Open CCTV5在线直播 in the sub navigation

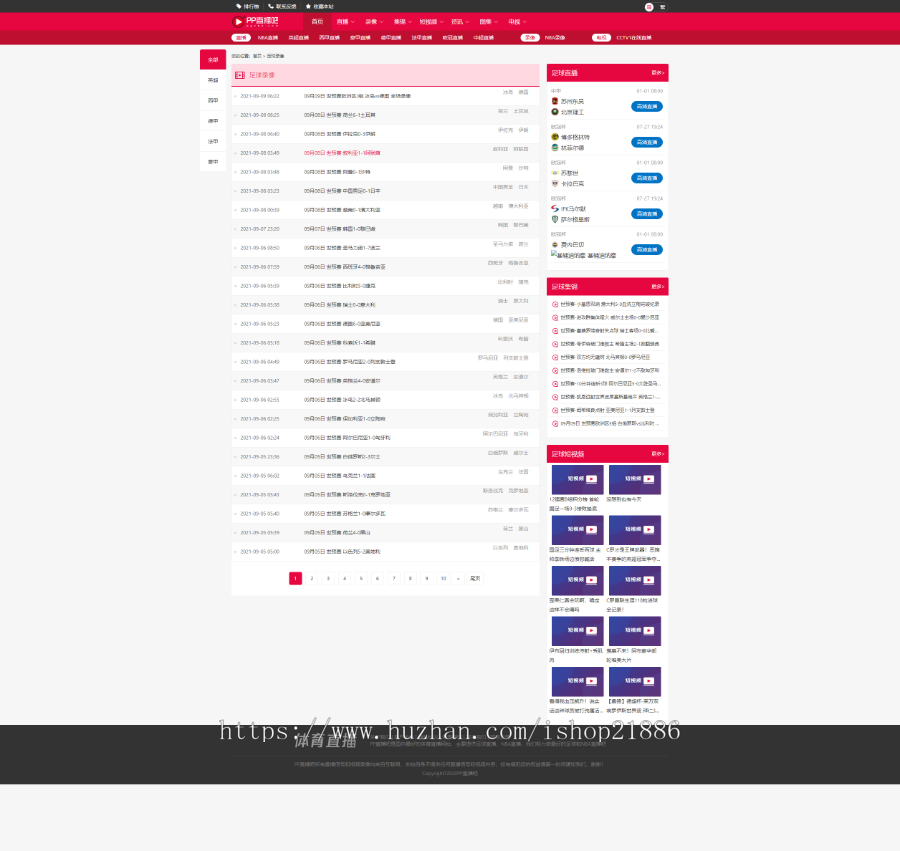[x=634, y=38]
